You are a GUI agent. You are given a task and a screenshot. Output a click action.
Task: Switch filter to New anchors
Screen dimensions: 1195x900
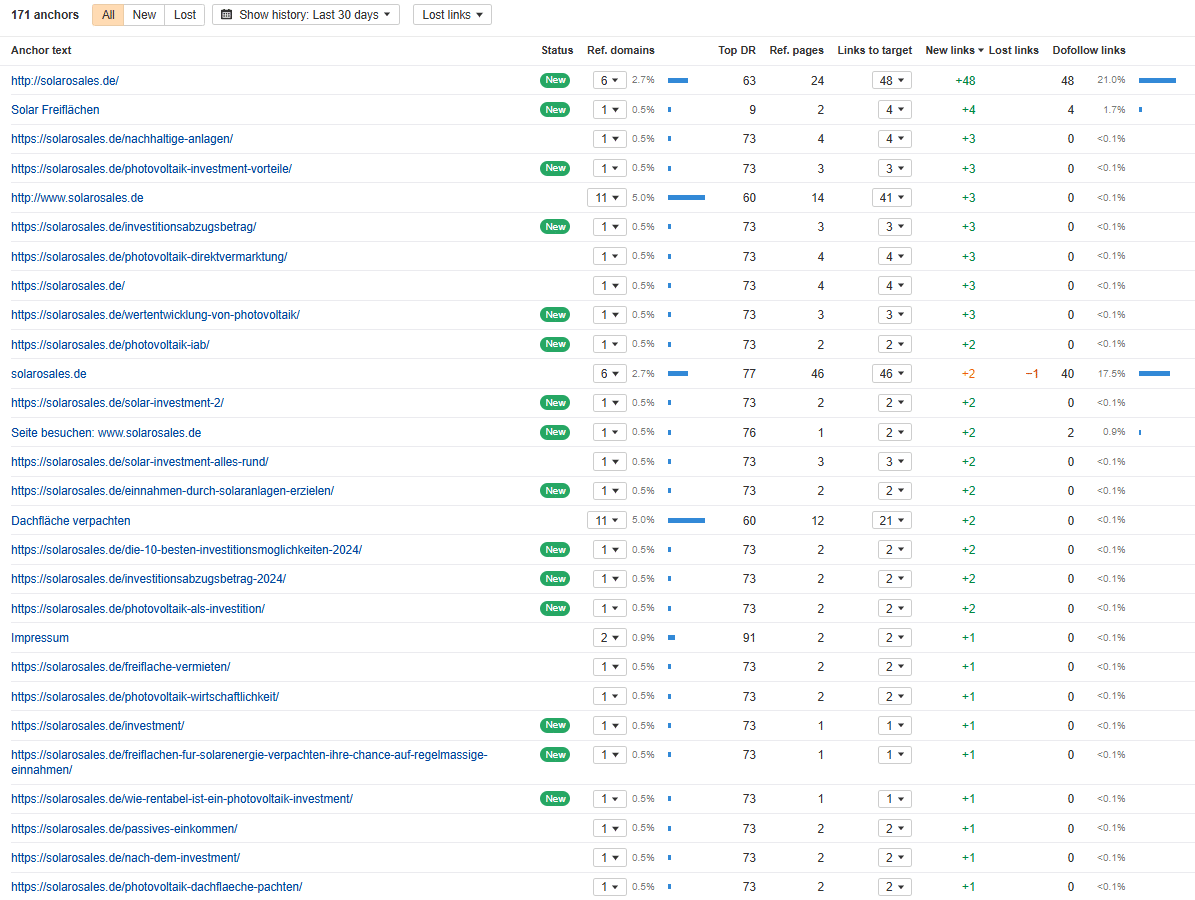click(x=144, y=15)
